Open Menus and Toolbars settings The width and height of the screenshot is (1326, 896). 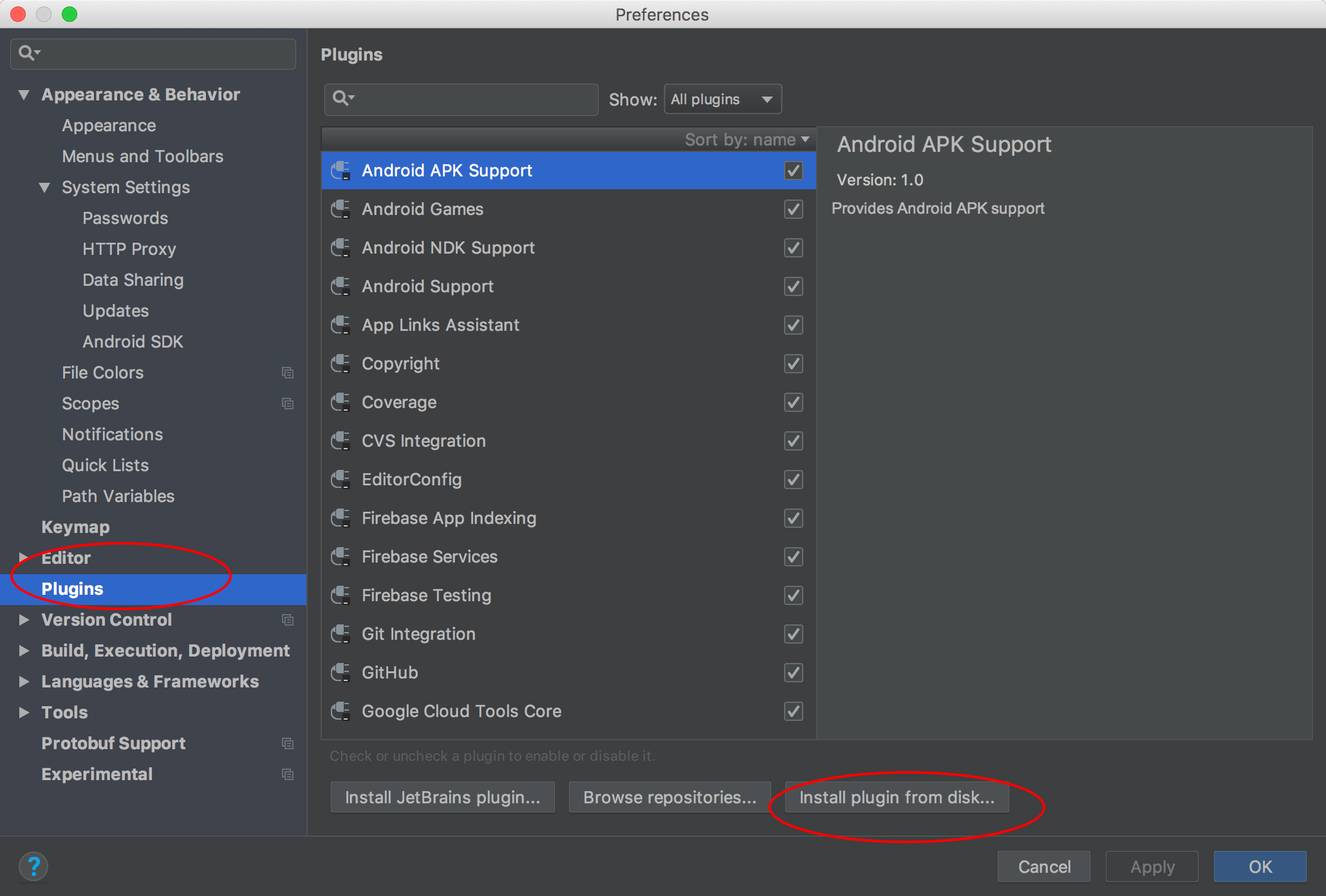pyautogui.click(x=143, y=156)
